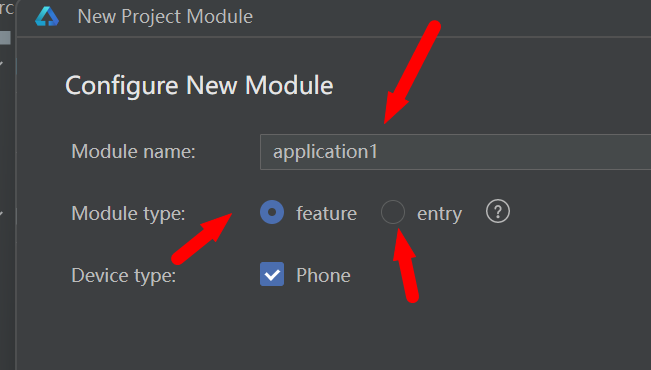The height and width of the screenshot is (370, 651).
Task: Select the feature radio button
Action: [x=272, y=212]
